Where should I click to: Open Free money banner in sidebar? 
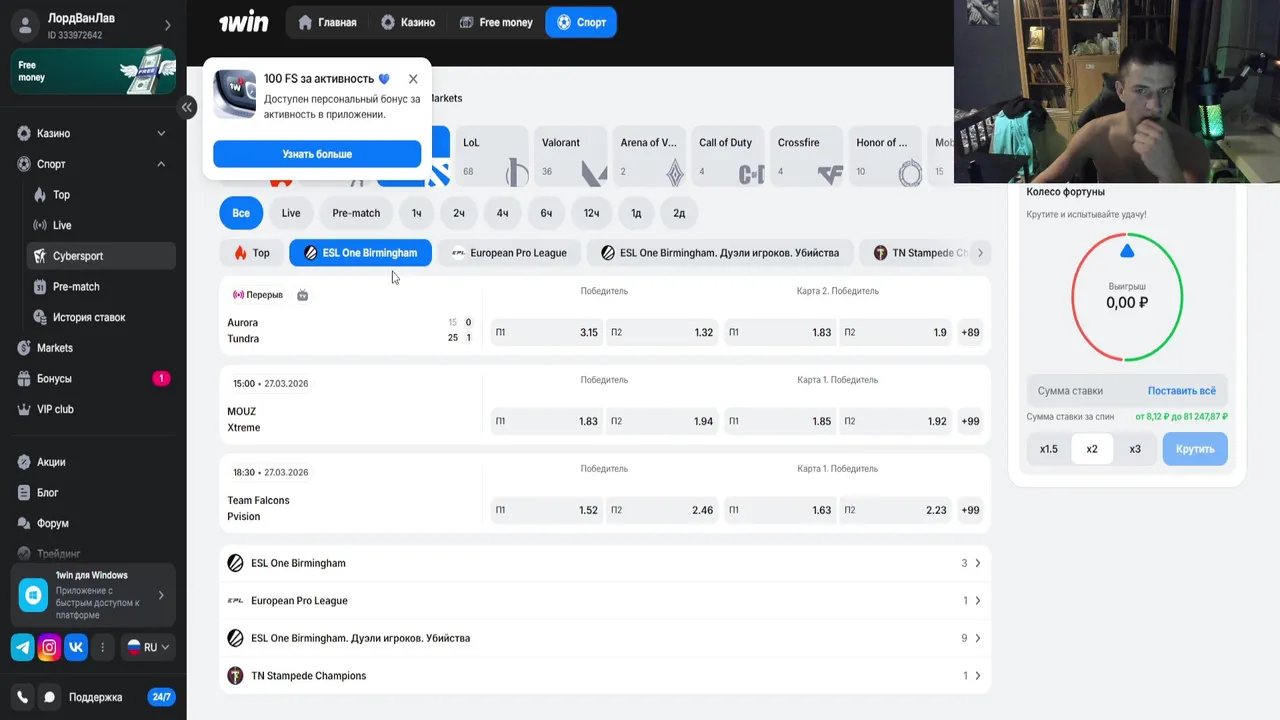point(93,71)
